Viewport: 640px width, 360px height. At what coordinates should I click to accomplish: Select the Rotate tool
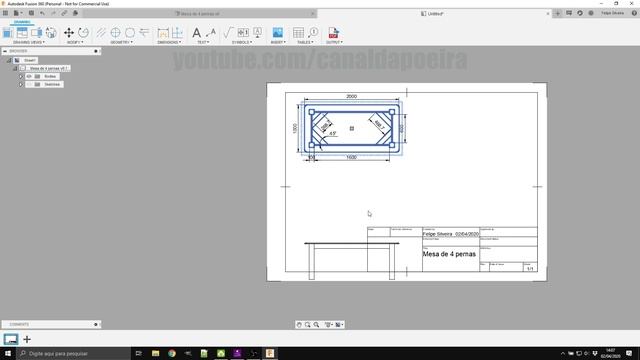coord(83,33)
